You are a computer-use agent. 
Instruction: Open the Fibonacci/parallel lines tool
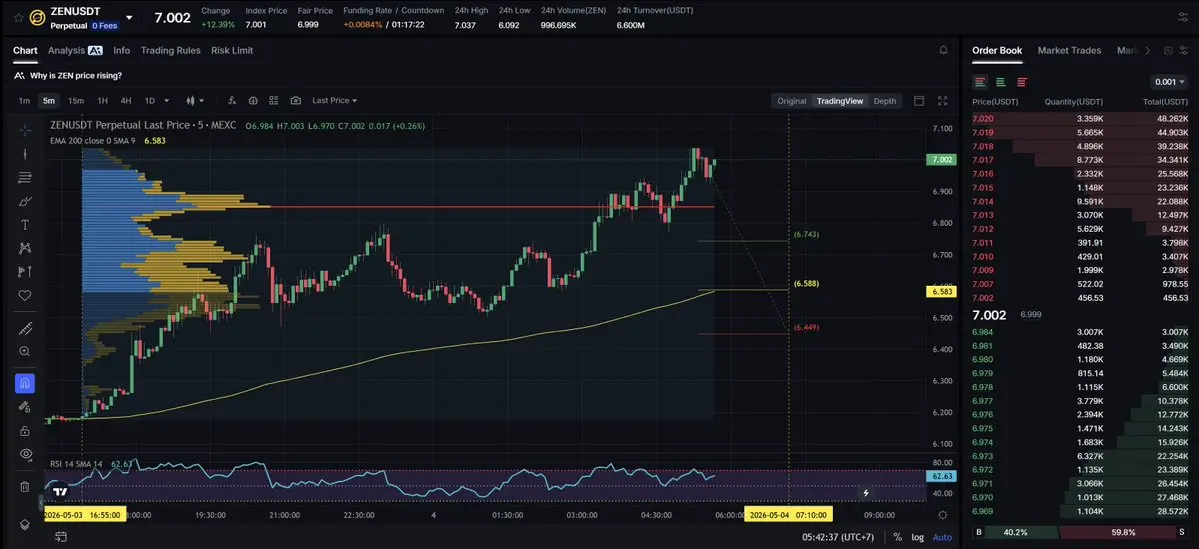(24, 177)
